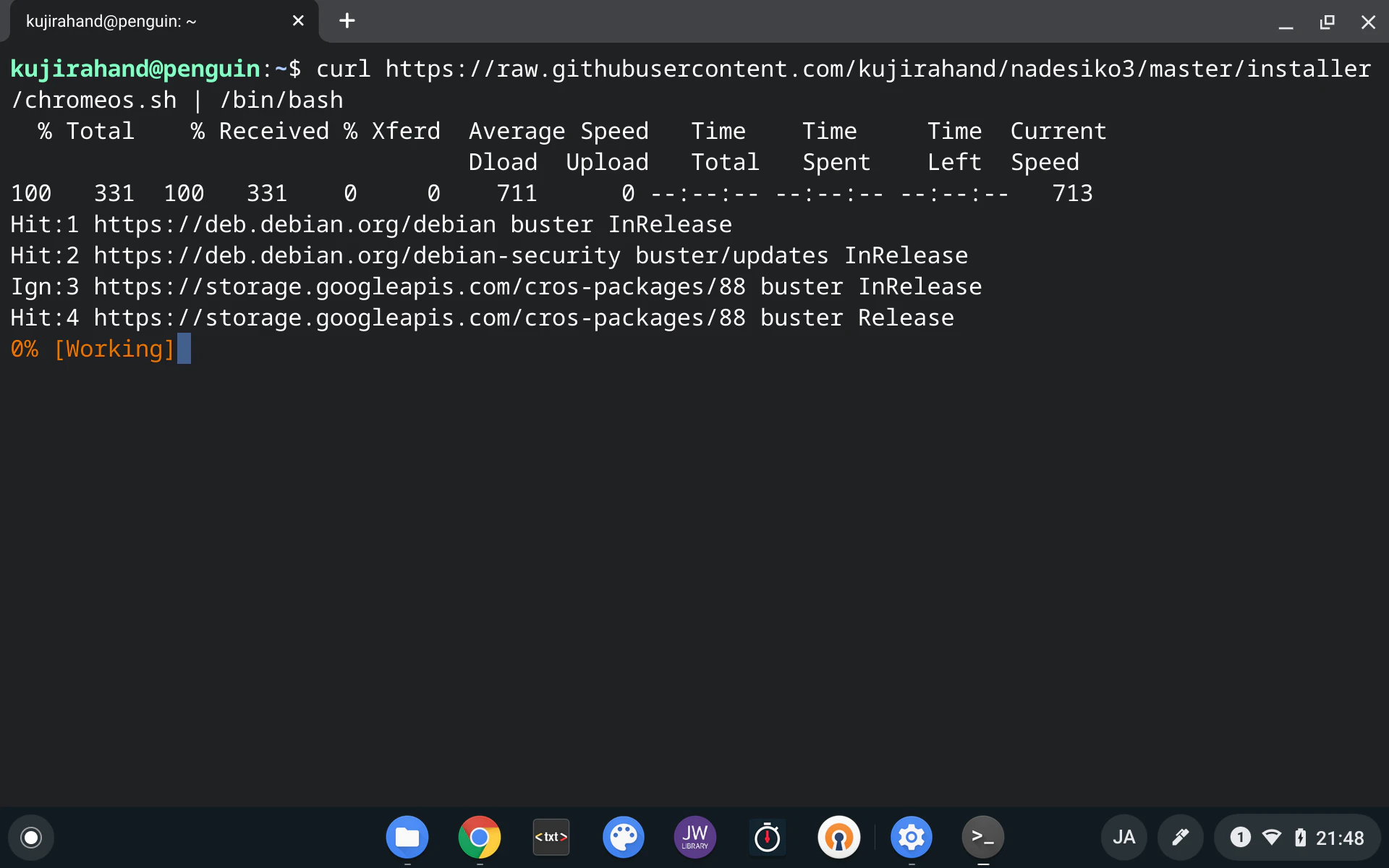Click the raw.githubusercontent.com curl URL
Screen dimensions: 1389x868
tap(878, 69)
